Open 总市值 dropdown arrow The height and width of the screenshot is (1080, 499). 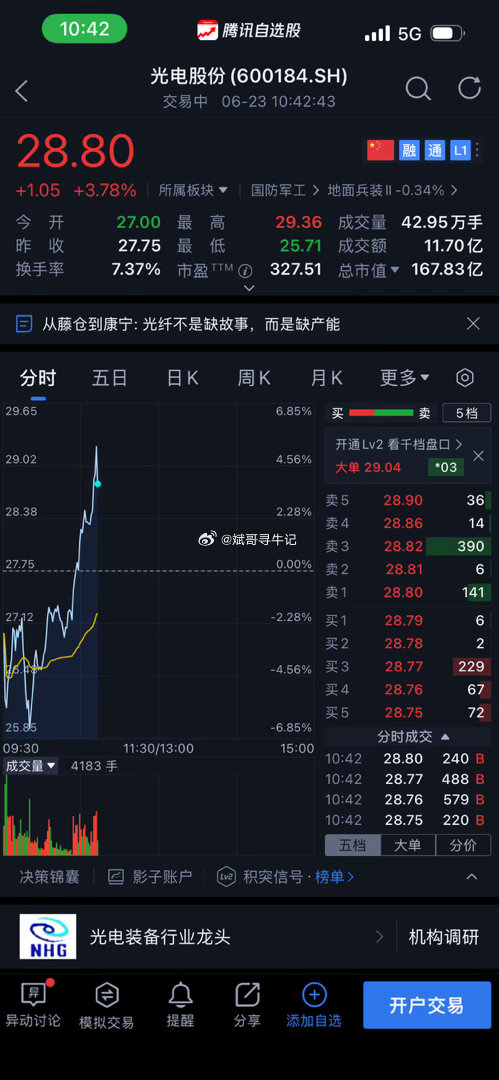(x=395, y=270)
